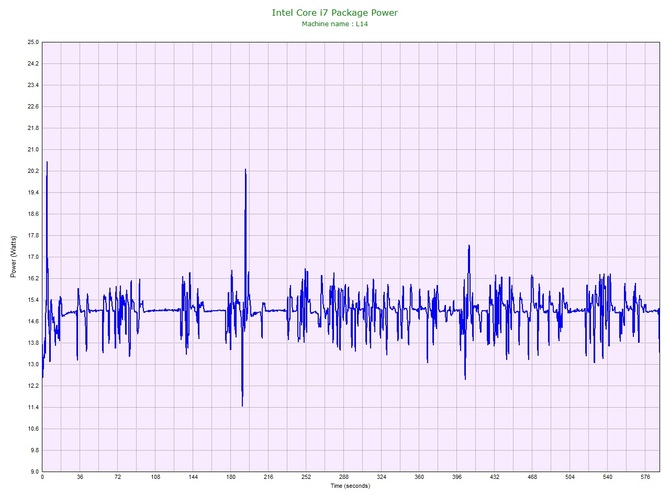
Task: Click the 'Time (seconds)' x-axis label
Action: pyautogui.click(x=350, y=486)
